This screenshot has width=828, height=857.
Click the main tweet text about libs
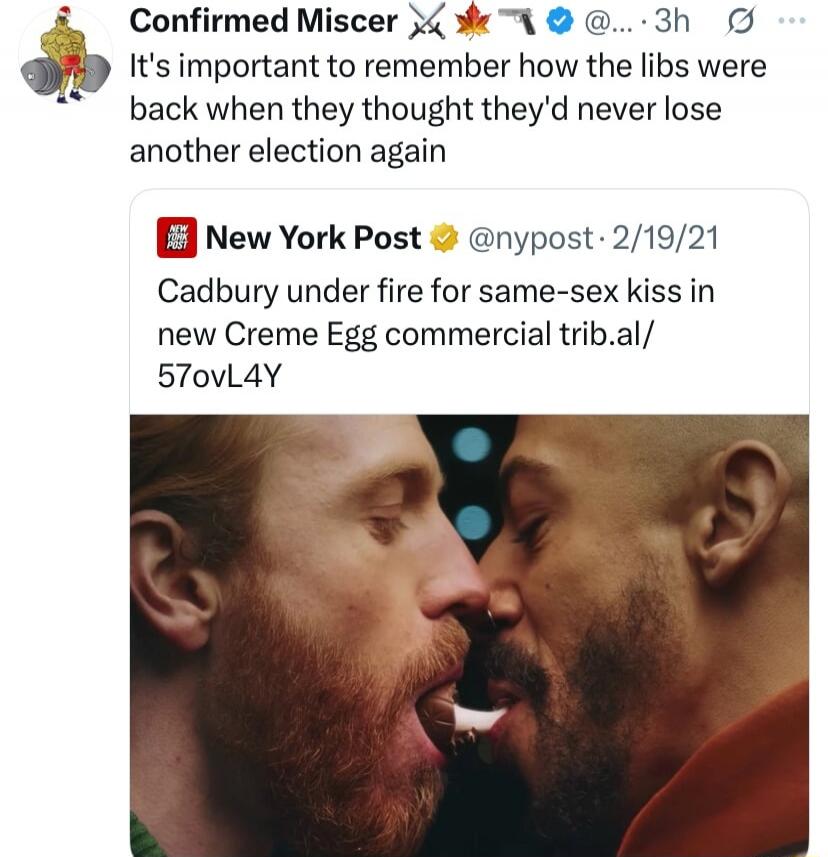click(448, 109)
